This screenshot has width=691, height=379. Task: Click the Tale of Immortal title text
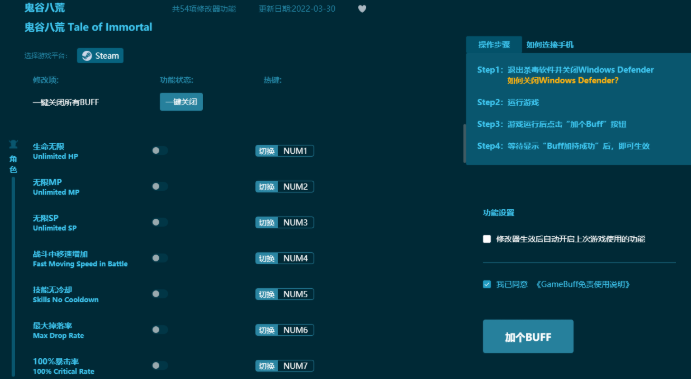click(110, 27)
